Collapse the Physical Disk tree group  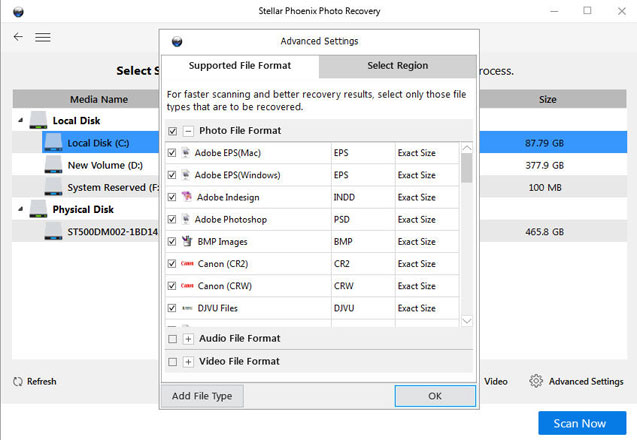(20, 209)
